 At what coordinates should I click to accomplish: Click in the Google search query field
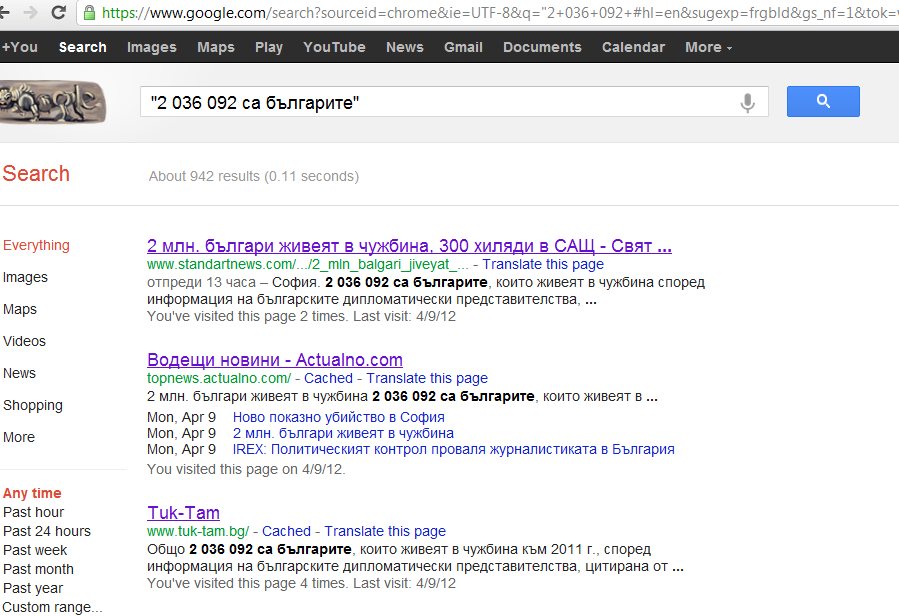(x=440, y=103)
